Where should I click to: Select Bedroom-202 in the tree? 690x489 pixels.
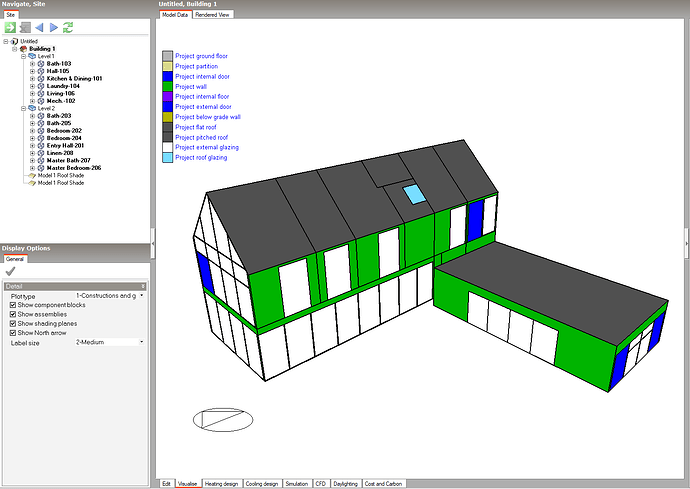(64, 131)
